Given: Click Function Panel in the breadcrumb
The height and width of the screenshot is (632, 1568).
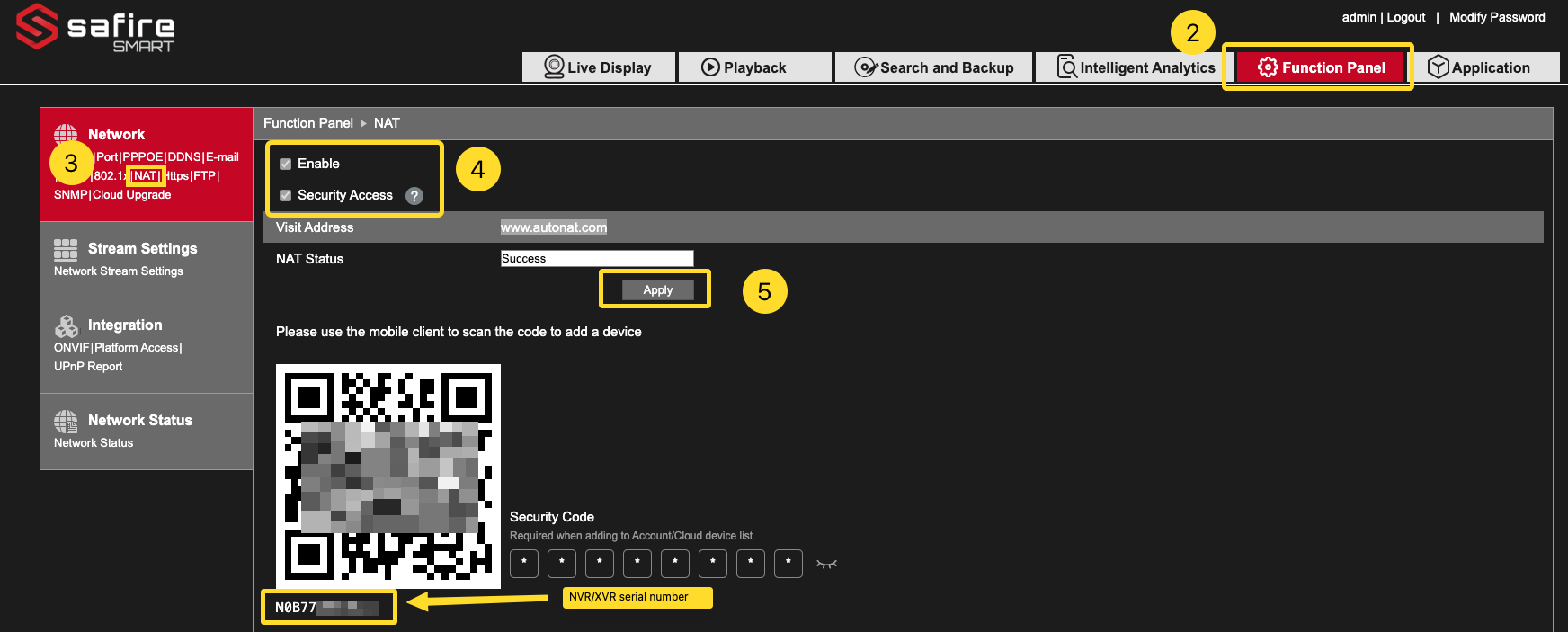Looking at the screenshot, I should click(308, 123).
